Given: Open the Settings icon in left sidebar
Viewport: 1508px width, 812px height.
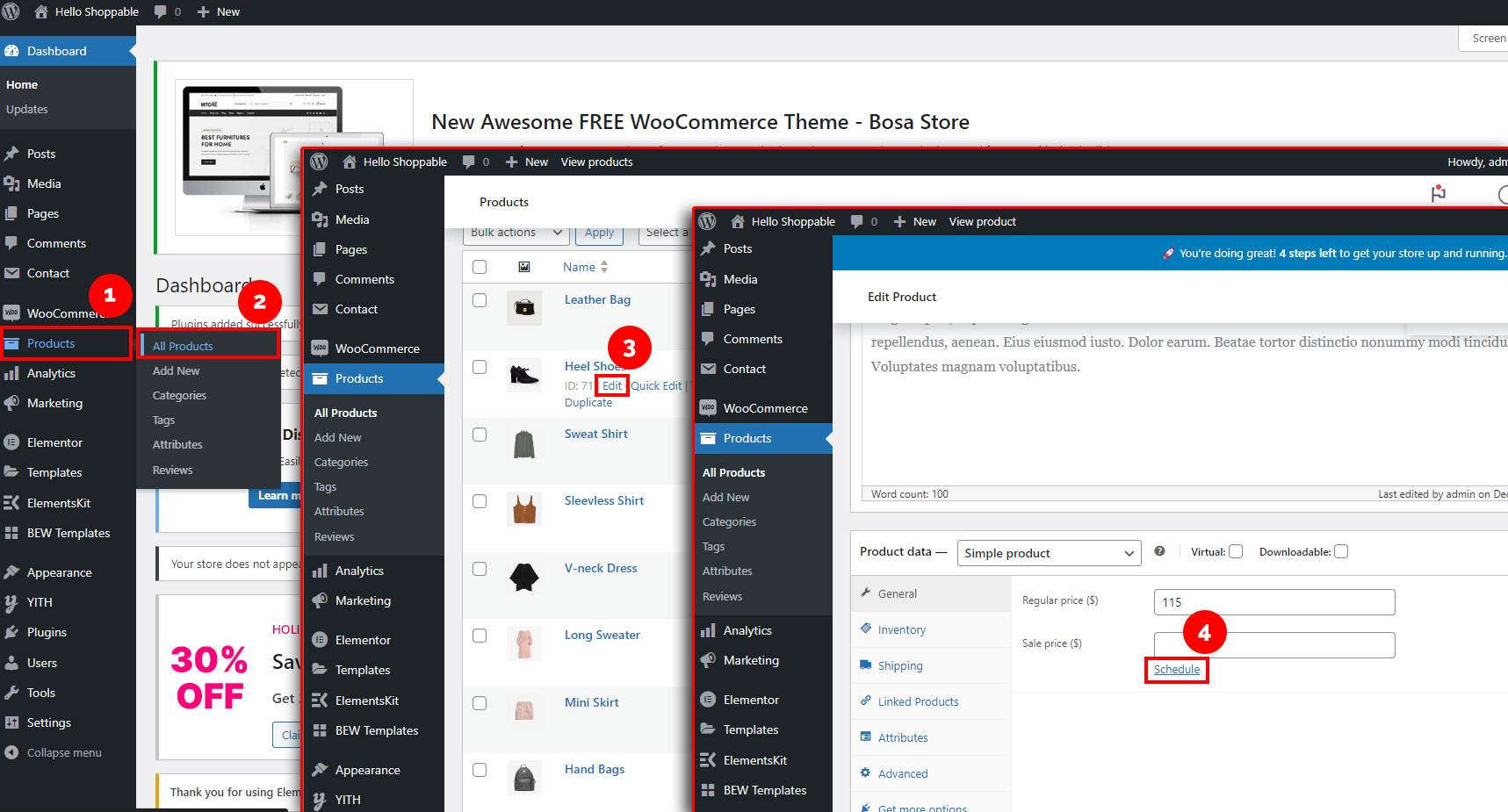Looking at the screenshot, I should click(x=11, y=722).
